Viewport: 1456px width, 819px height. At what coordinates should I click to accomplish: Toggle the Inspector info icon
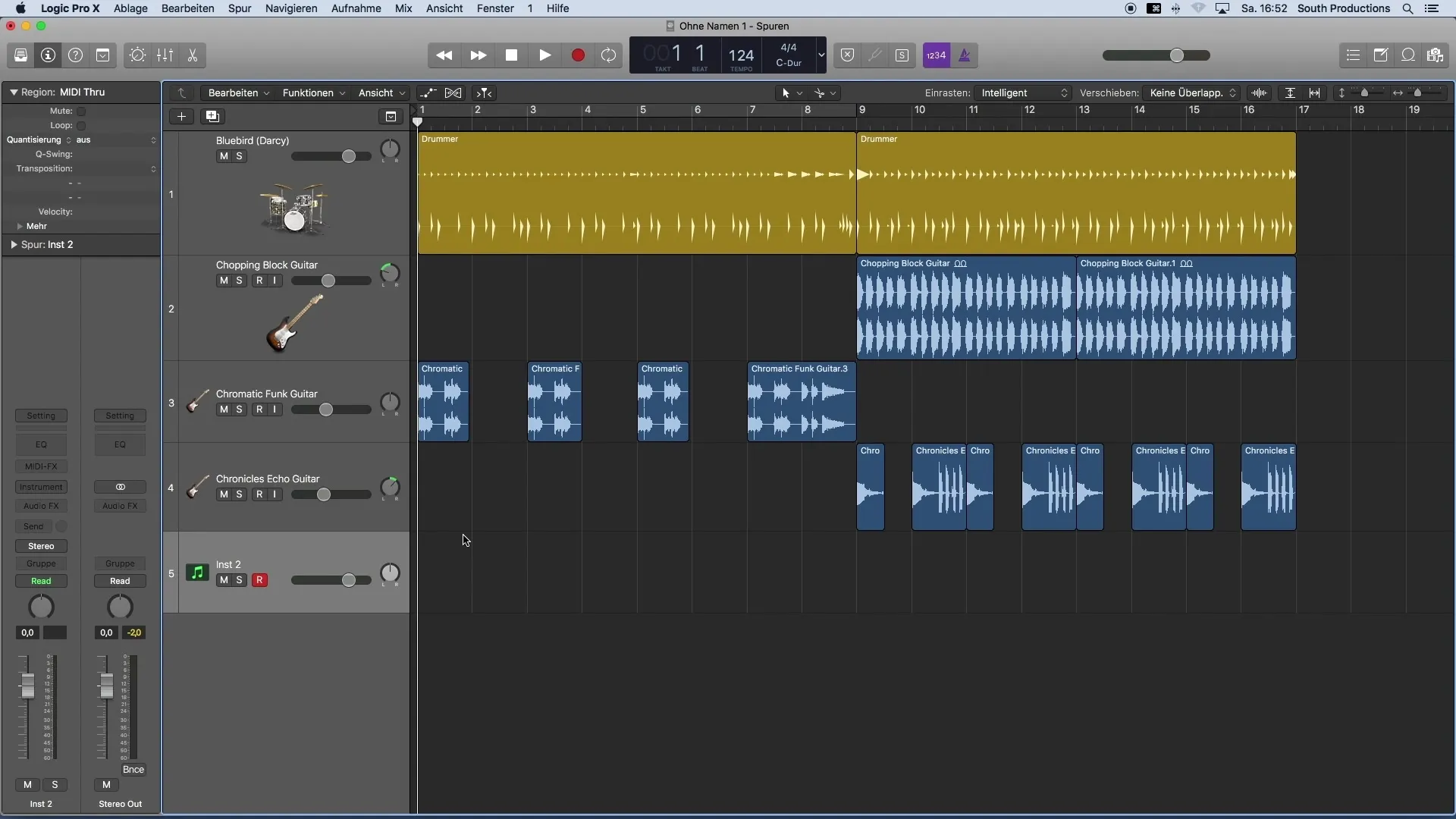pyautogui.click(x=48, y=55)
